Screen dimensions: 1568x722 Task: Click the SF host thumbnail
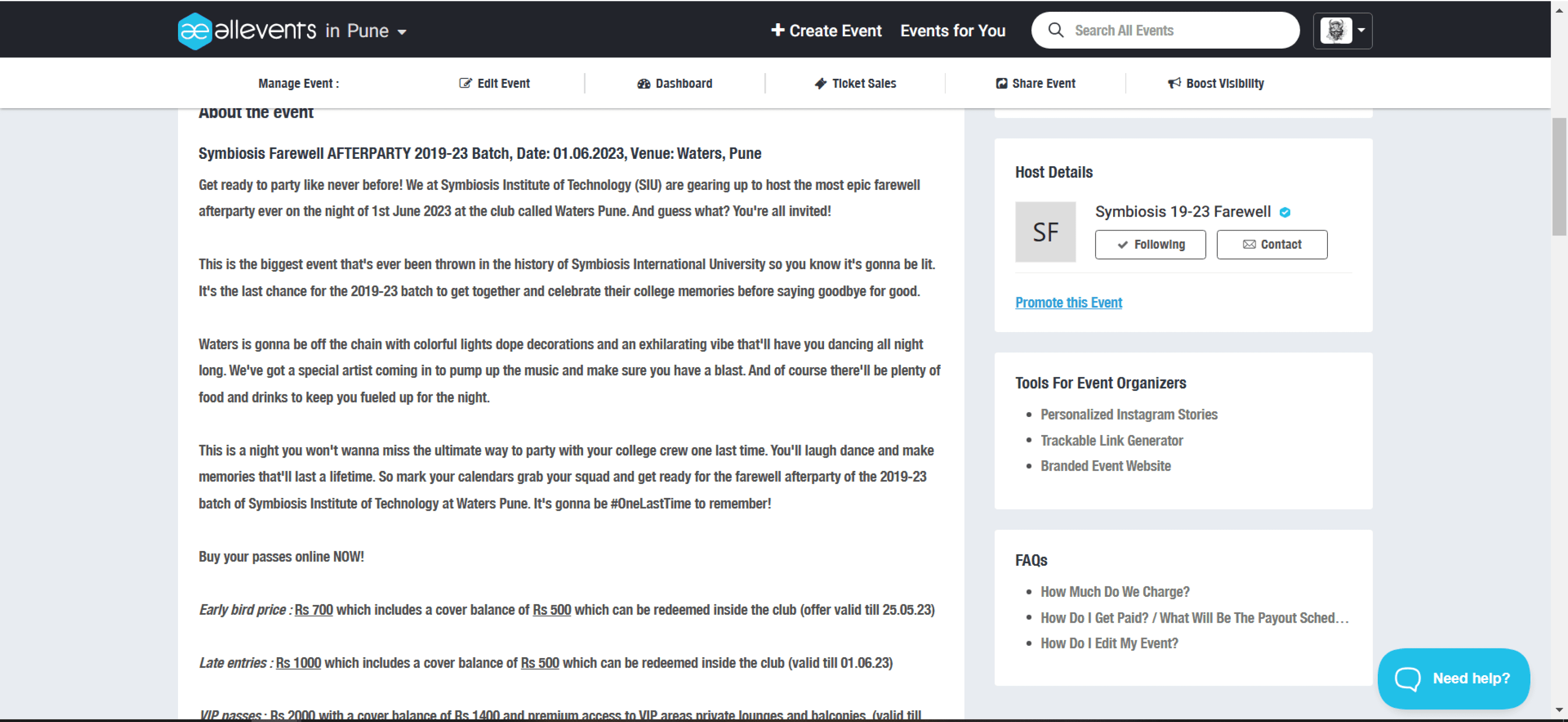[1045, 232]
